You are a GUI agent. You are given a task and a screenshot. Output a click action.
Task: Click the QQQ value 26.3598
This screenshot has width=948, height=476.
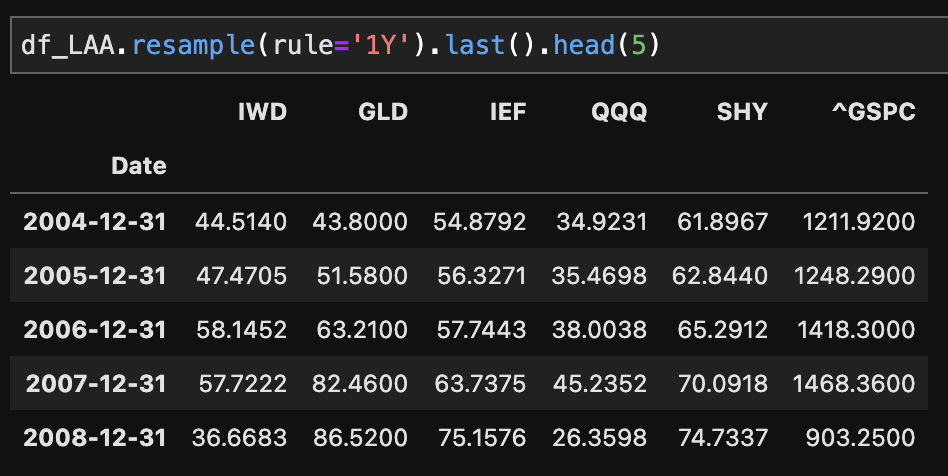pos(600,437)
